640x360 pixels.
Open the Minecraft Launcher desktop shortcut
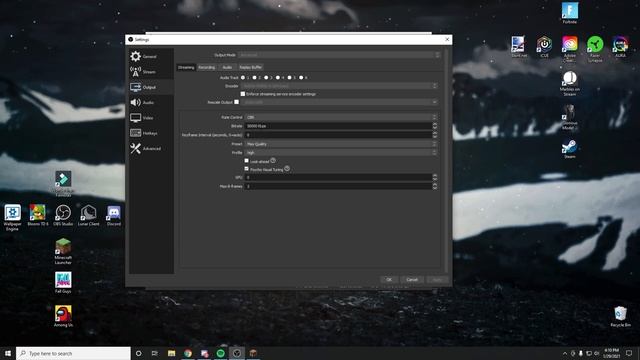[63, 251]
